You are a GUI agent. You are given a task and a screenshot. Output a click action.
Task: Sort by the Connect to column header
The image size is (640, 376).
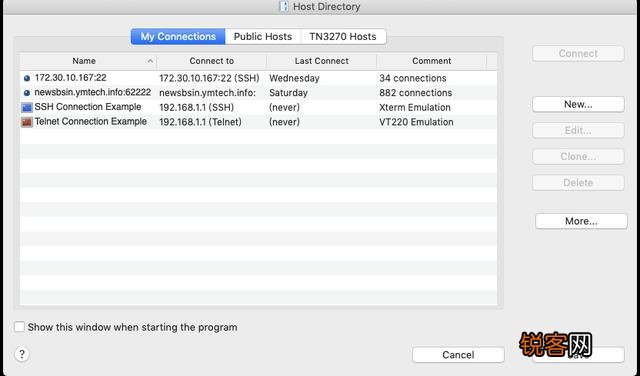[211, 61]
